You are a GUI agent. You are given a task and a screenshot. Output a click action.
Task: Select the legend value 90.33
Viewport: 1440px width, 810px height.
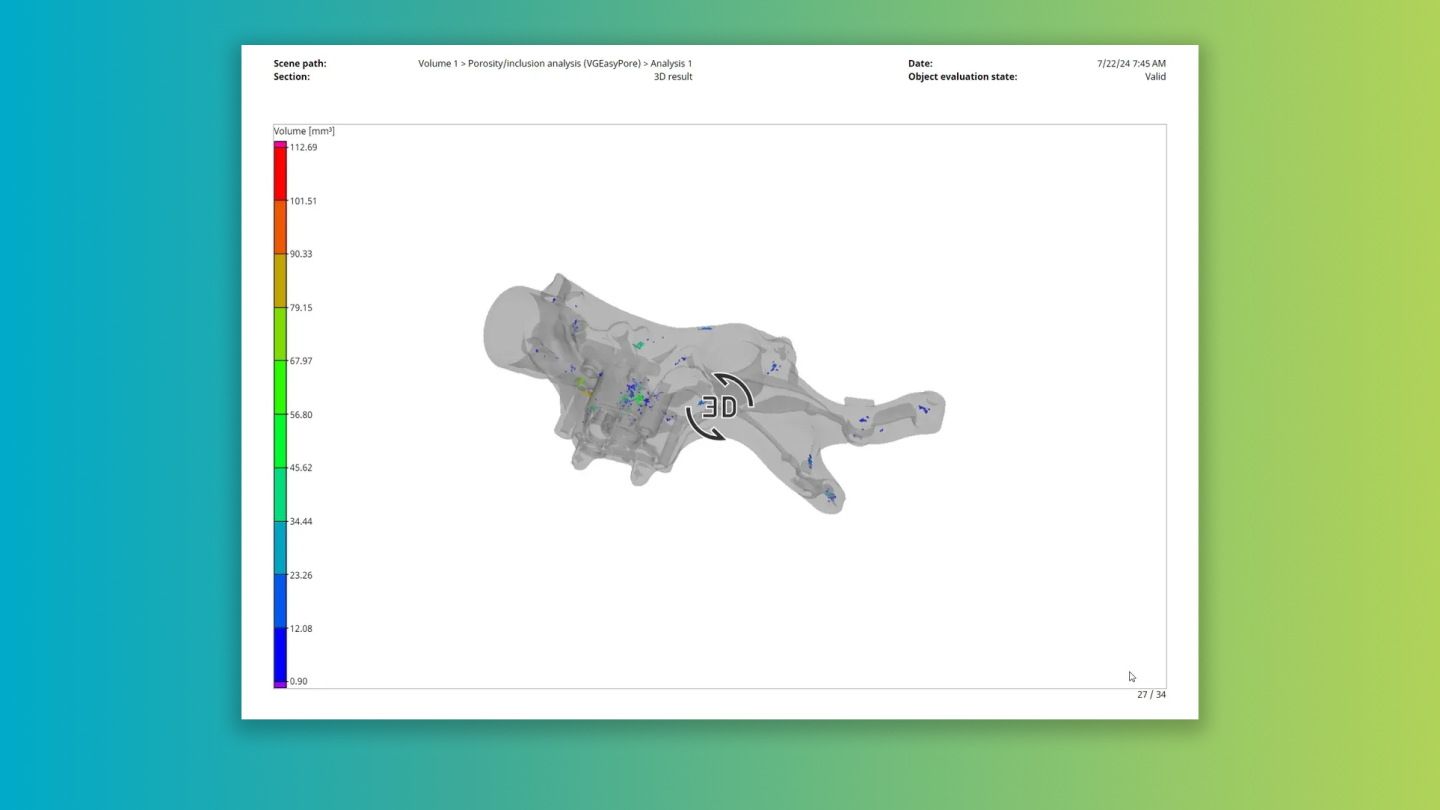(x=301, y=254)
